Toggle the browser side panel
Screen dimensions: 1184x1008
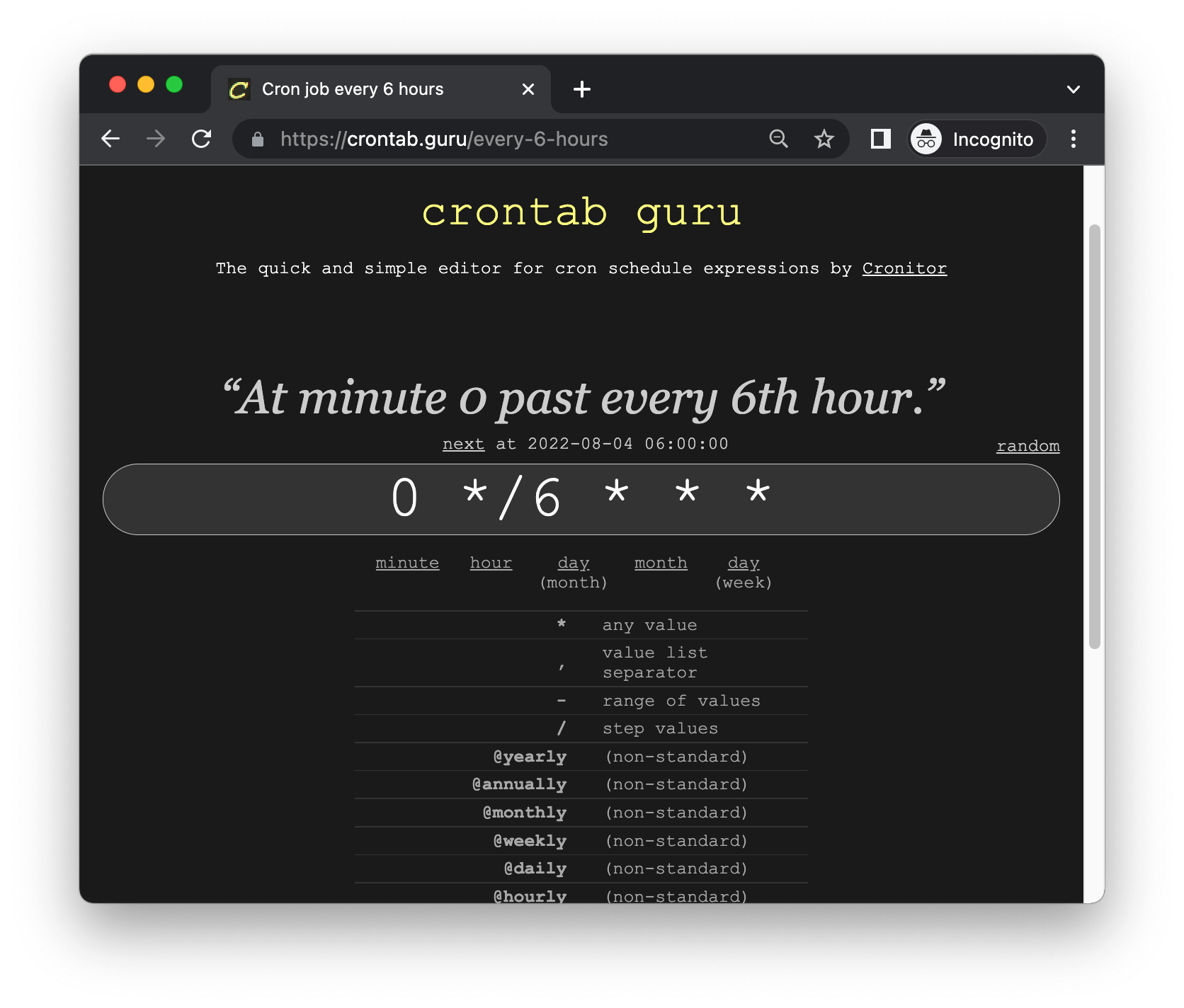[x=880, y=139]
